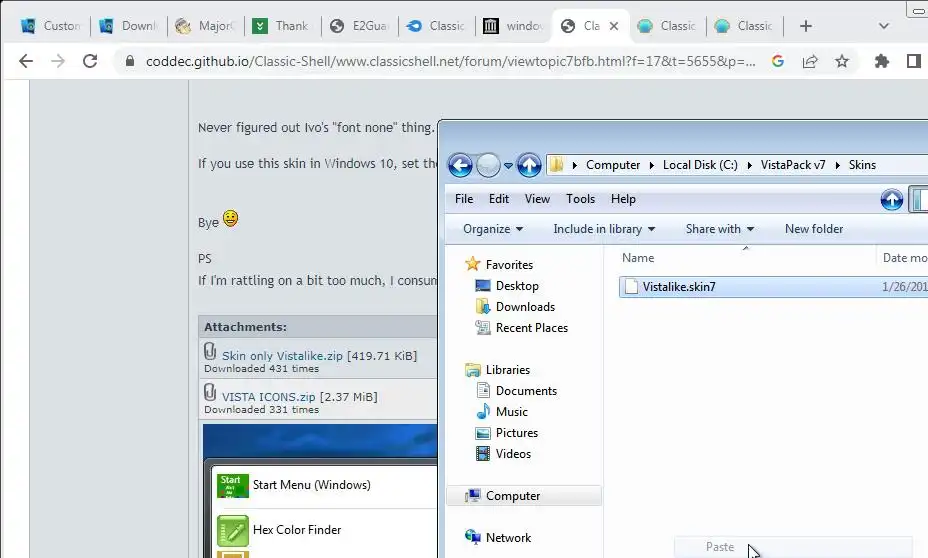This screenshot has width=928, height=558.
Task: Click the browser forward arrow
Action: coord(57,61)
